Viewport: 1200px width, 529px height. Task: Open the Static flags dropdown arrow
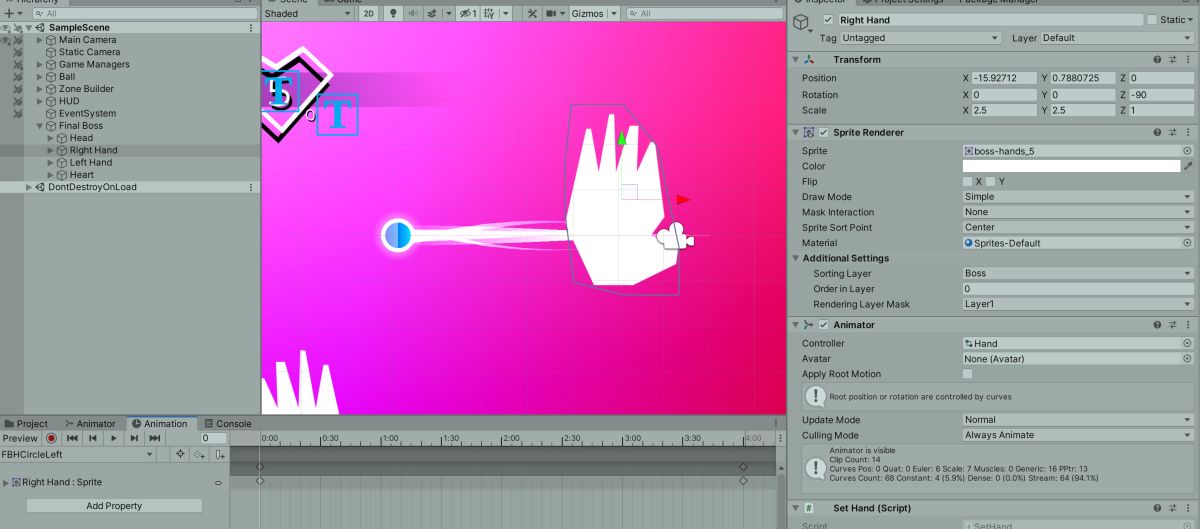click(1190, 20)
